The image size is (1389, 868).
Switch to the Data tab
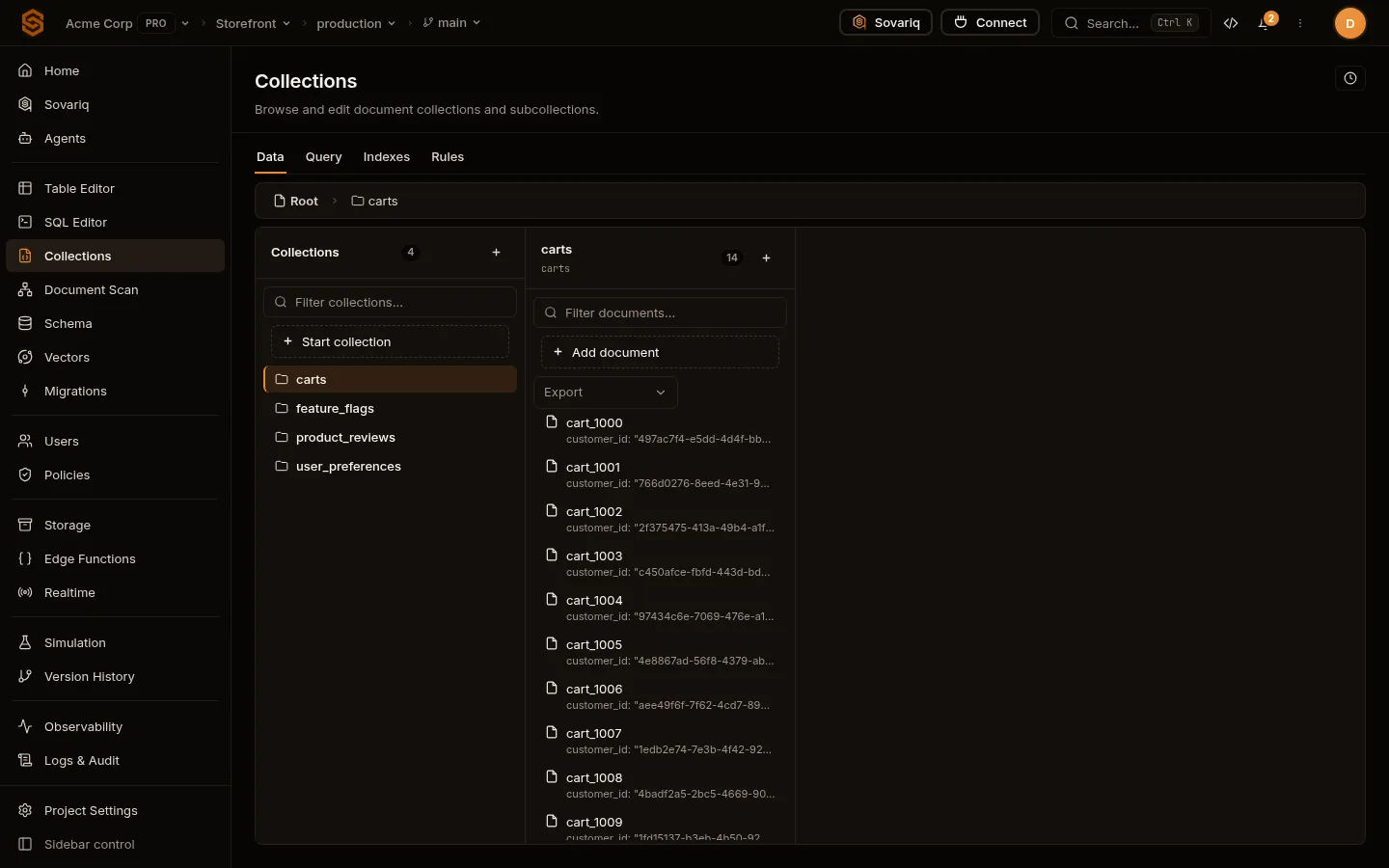point(270,157)
